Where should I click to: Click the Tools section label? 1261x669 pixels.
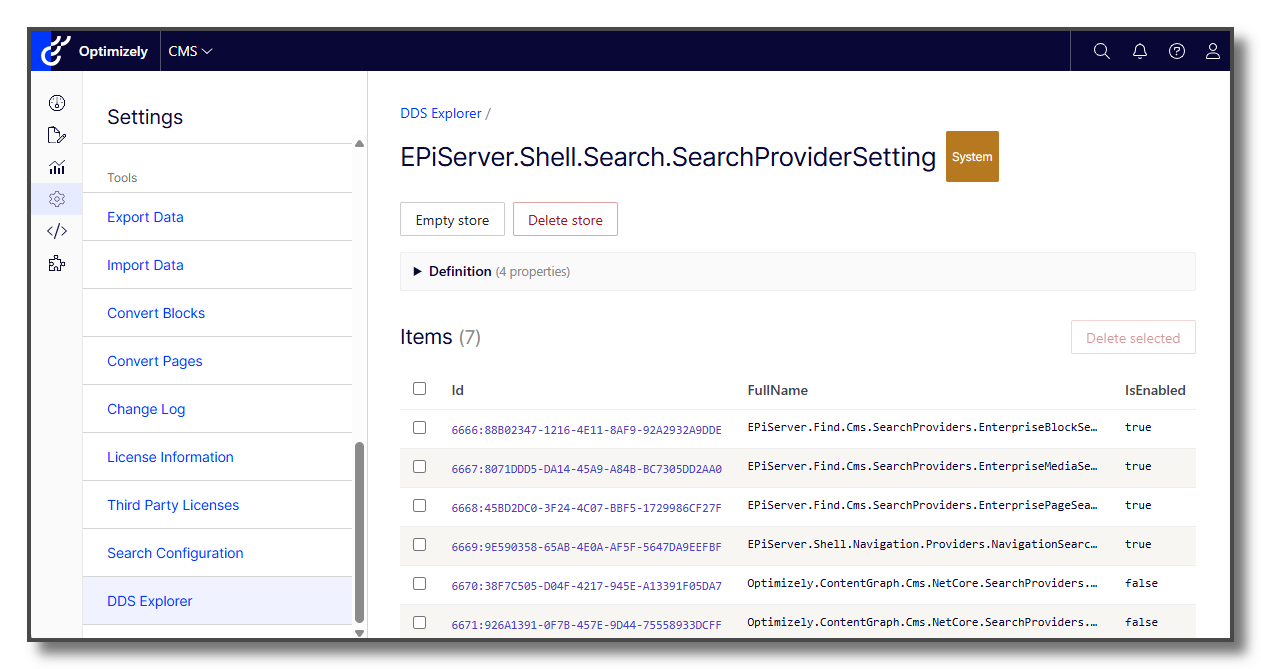point(122,178)
